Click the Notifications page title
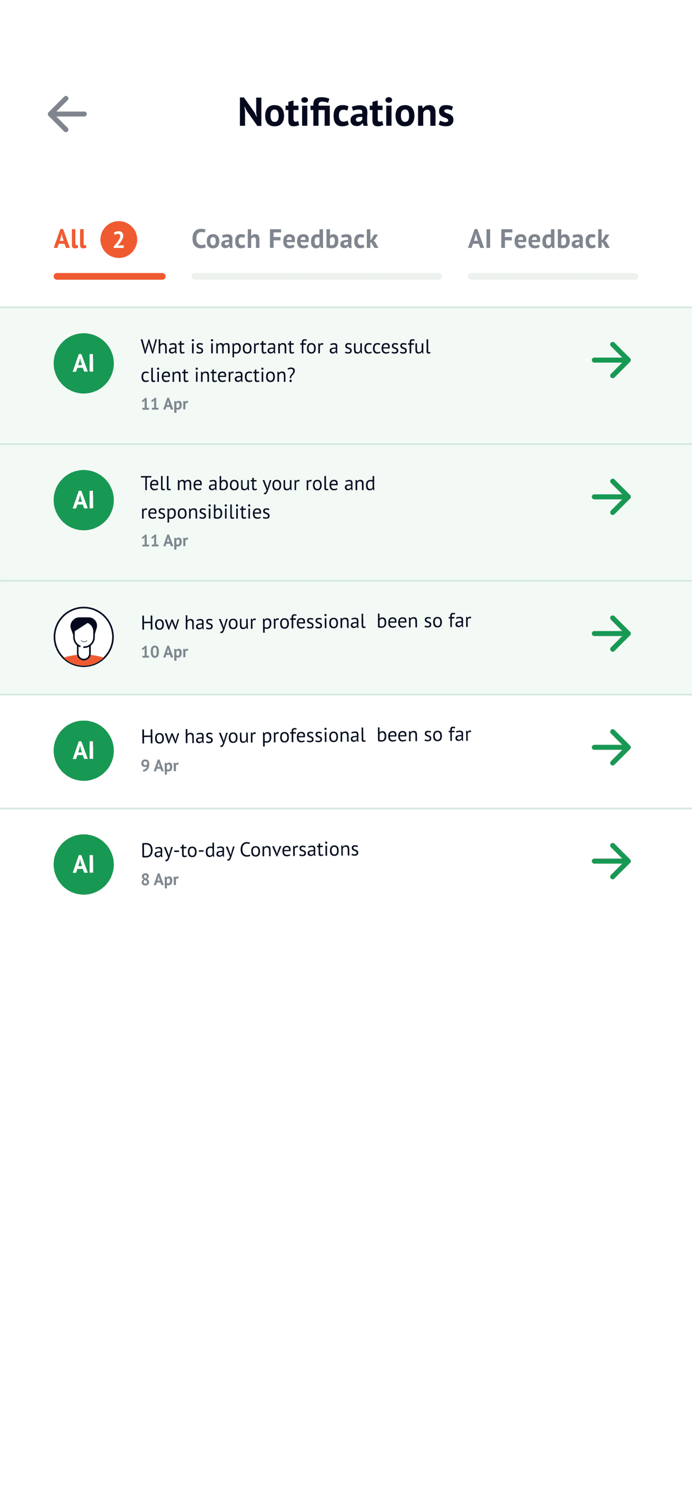 [x=345, y=112]
